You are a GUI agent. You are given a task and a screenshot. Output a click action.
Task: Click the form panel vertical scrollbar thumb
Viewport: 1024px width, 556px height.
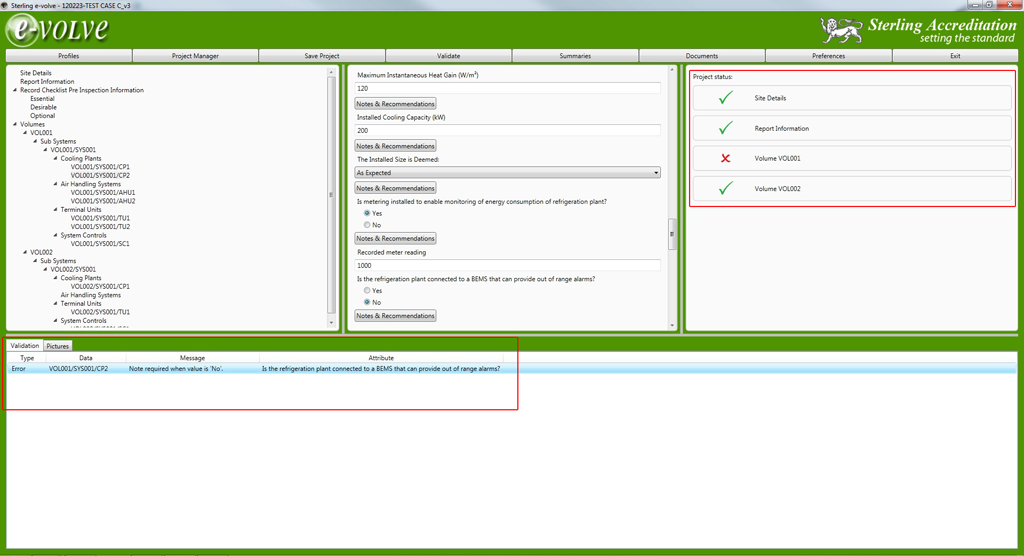pos(672,235)
